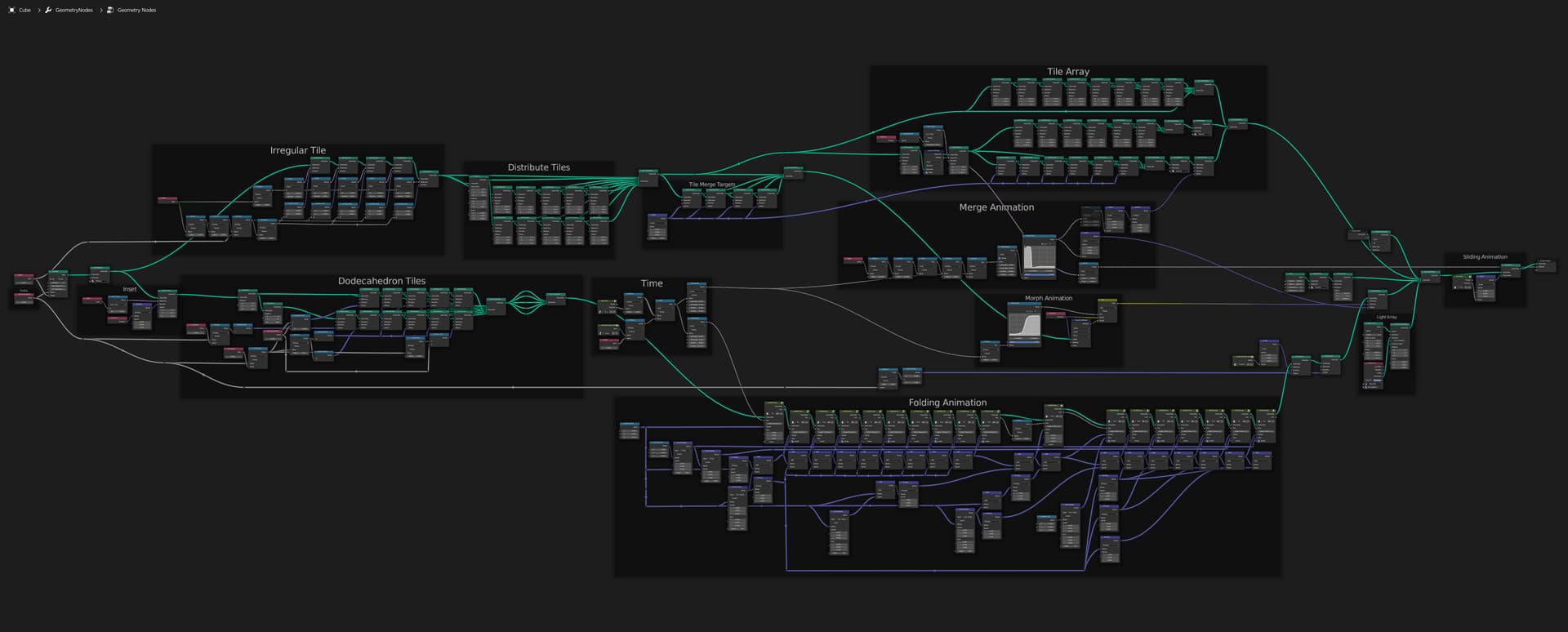Click the node tree icon before Geometry Nodes
The height and width of the screenshot is (632, 1568).
click(x=110, y=10)
